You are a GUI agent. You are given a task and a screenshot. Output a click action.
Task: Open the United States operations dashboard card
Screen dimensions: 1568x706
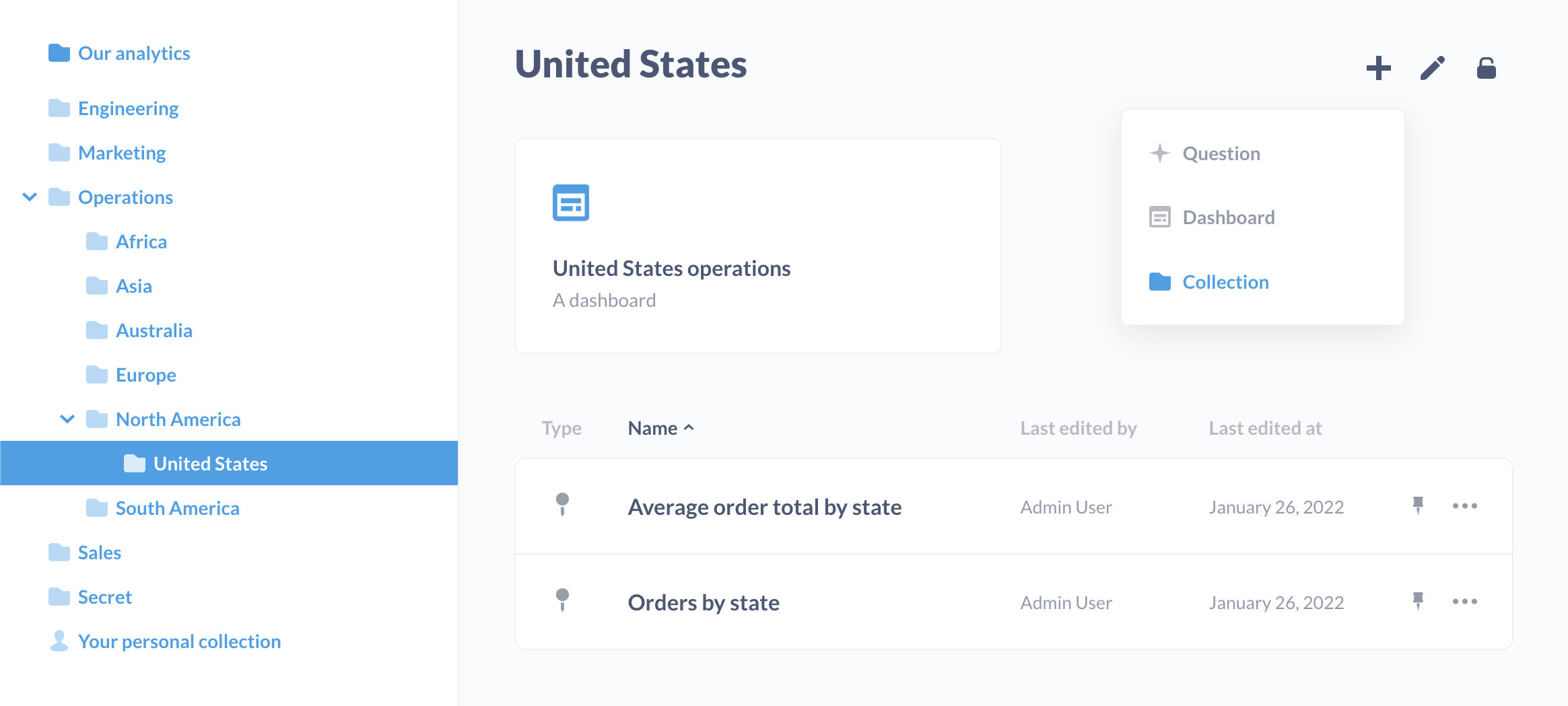(x=757, y=246)
